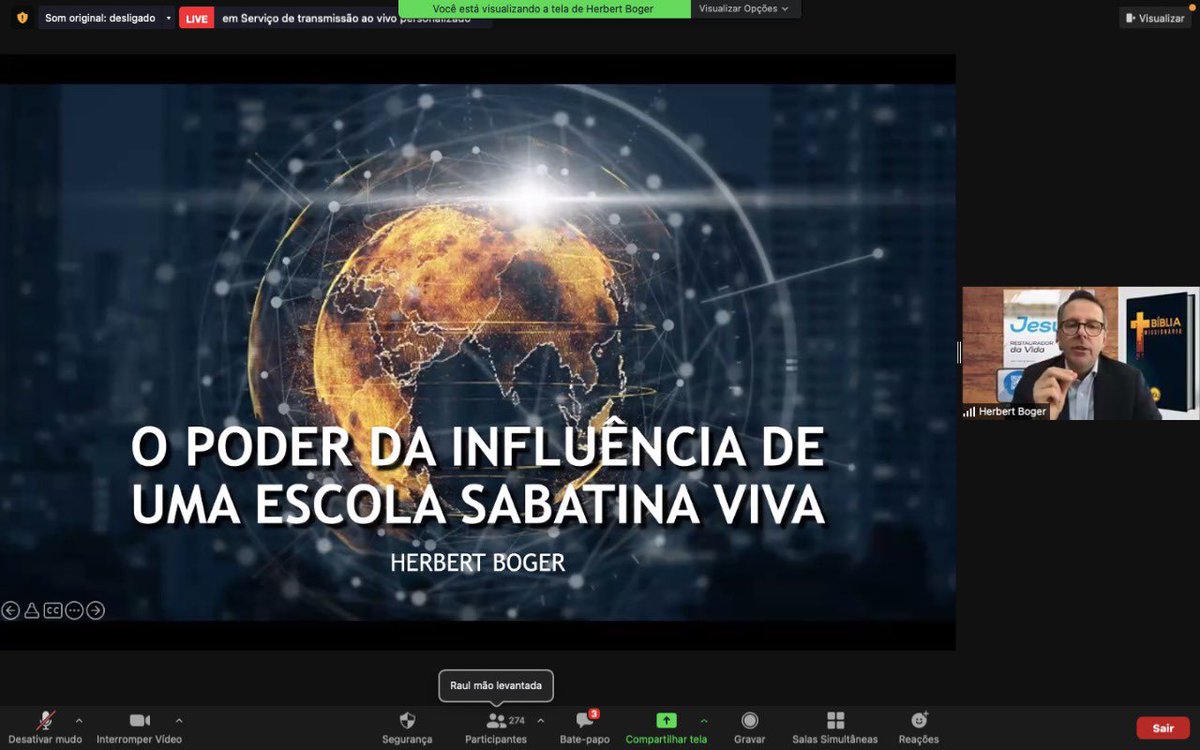Open 'Visualizar Opções' dropdown menu
The width and height of the screenshot is (1200, 750).
pos(743,8)
